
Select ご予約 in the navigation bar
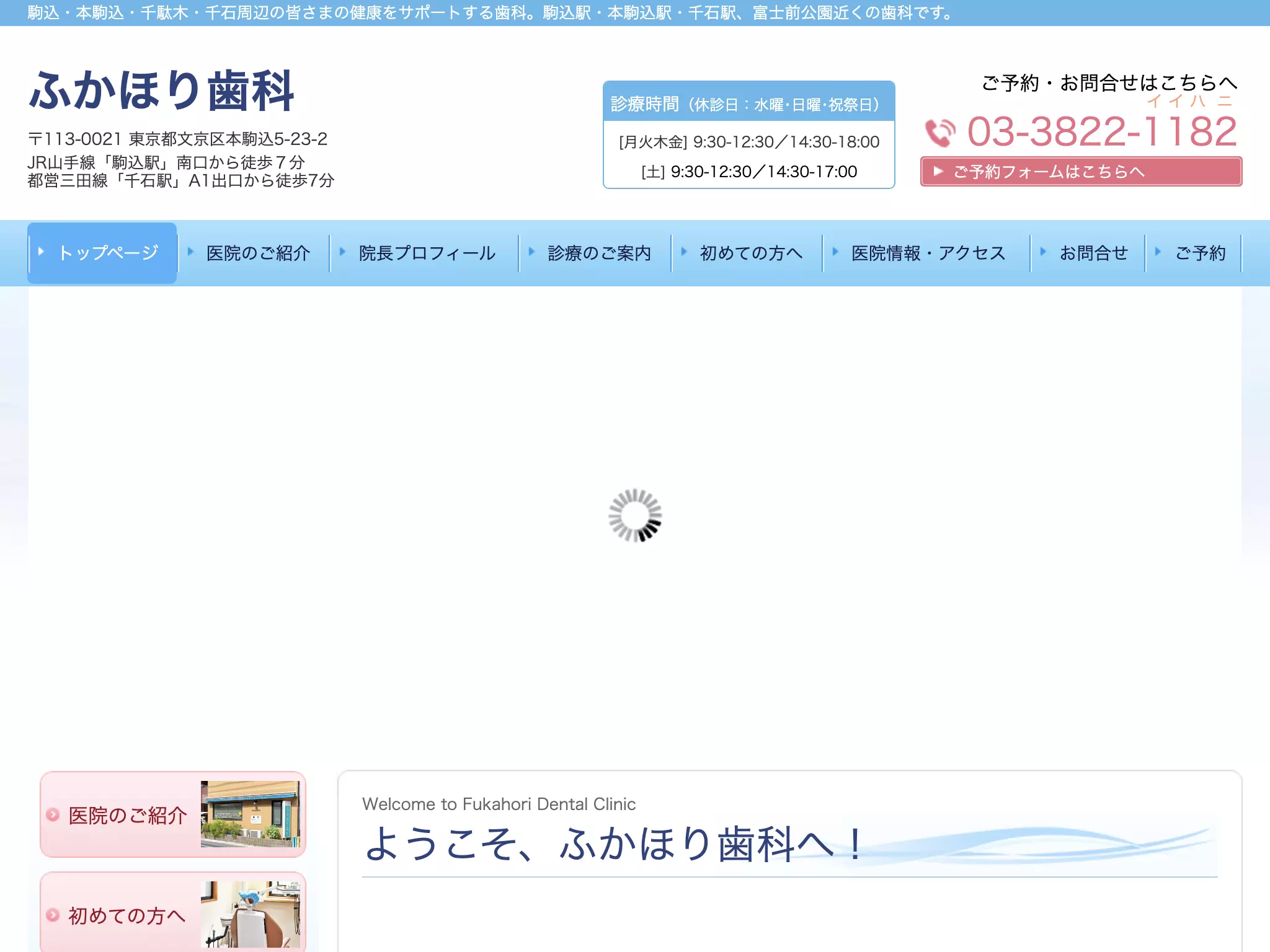pyautogui.click(x=1194, y=253)
